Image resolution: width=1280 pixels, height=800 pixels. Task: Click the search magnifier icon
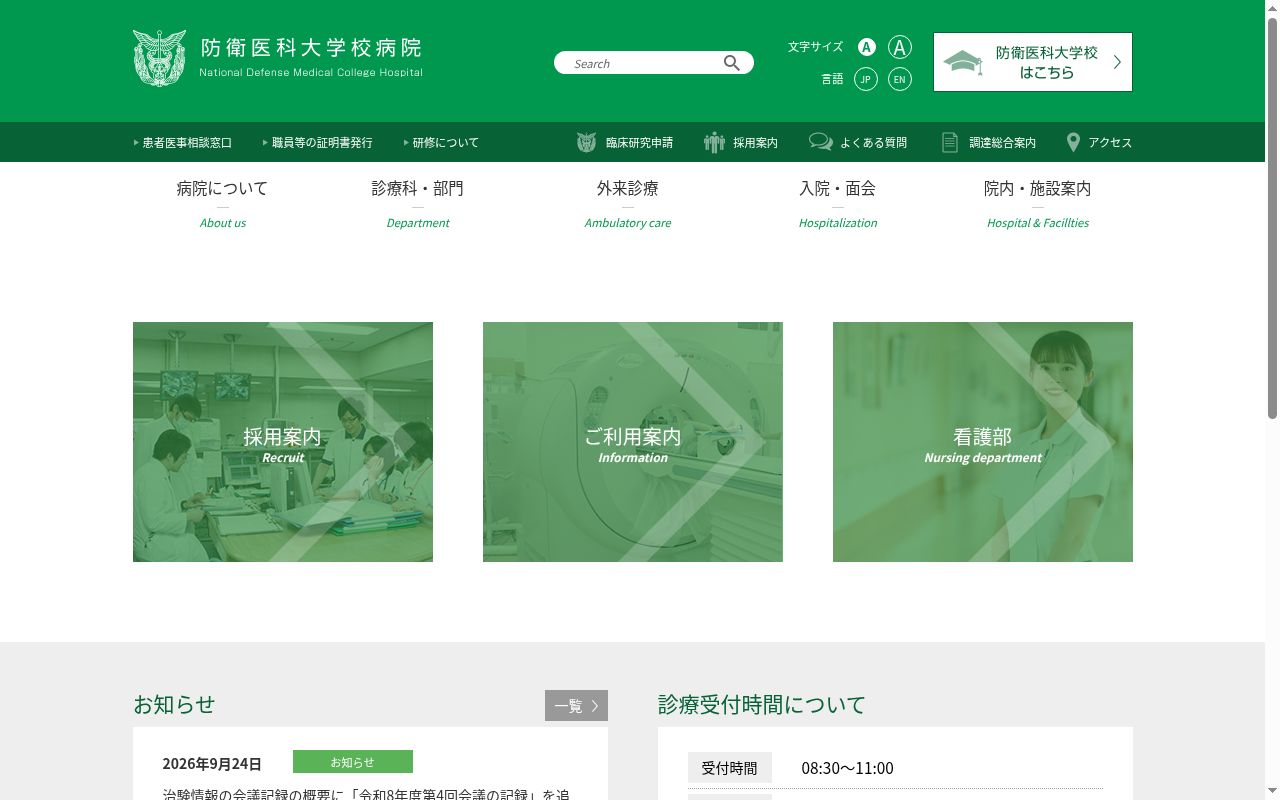click(732, 63)
